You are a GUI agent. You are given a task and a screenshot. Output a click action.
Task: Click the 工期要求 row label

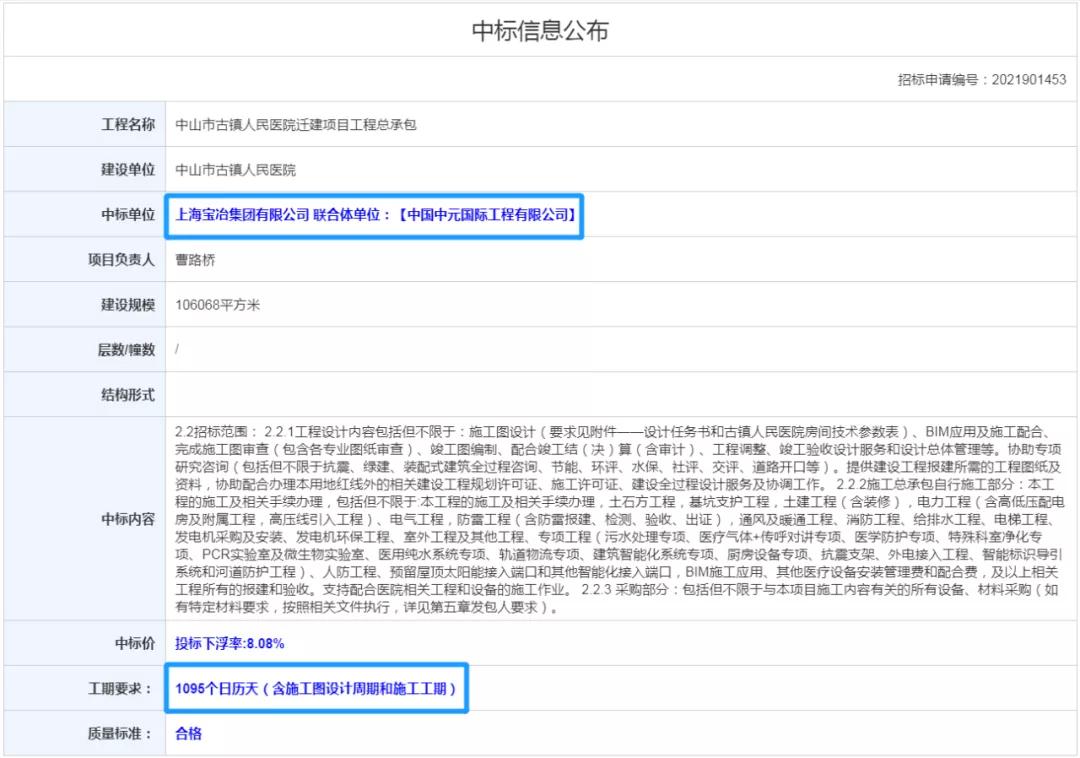coord(121,688)
